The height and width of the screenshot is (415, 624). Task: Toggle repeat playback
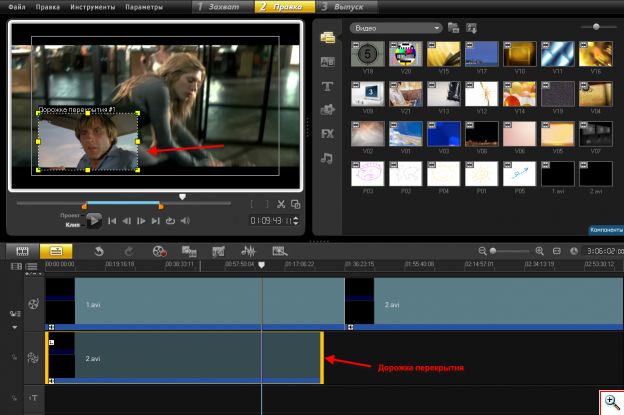170,221
